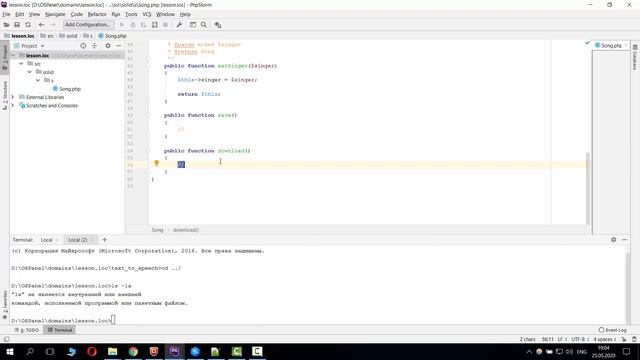The image size is (640, 360).
Task: Click the Open folder toolbar icon
Action: pyautogui.click(x=6, y=25)
